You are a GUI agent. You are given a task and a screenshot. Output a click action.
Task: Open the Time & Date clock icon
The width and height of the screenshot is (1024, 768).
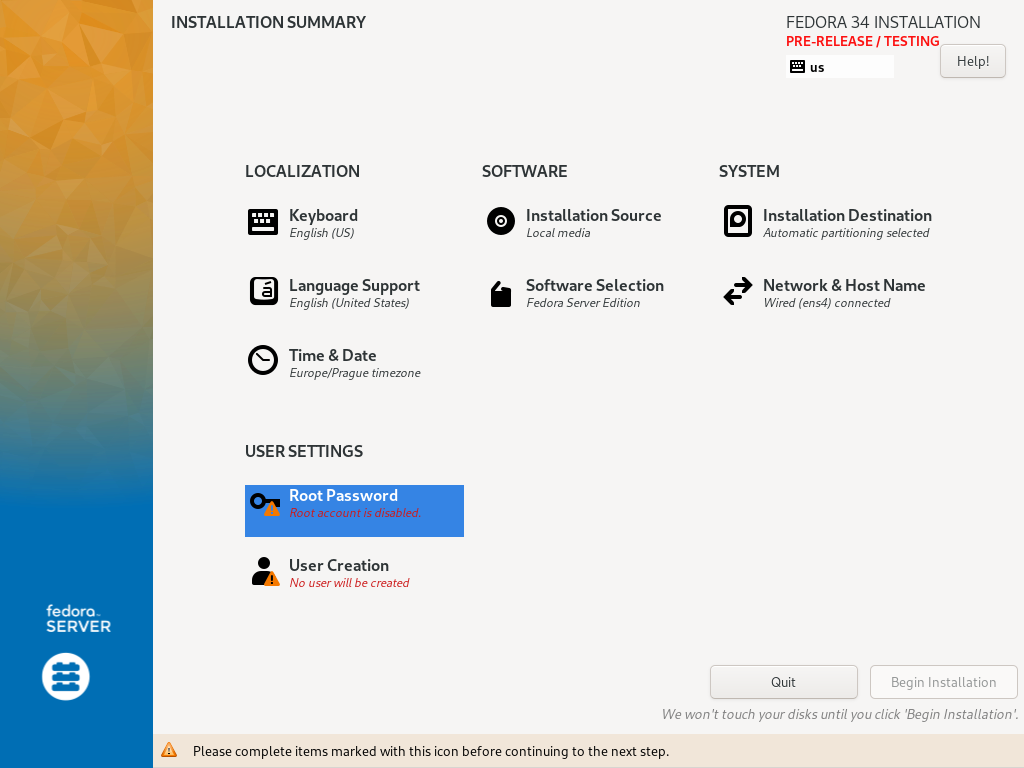click(263, 360)
